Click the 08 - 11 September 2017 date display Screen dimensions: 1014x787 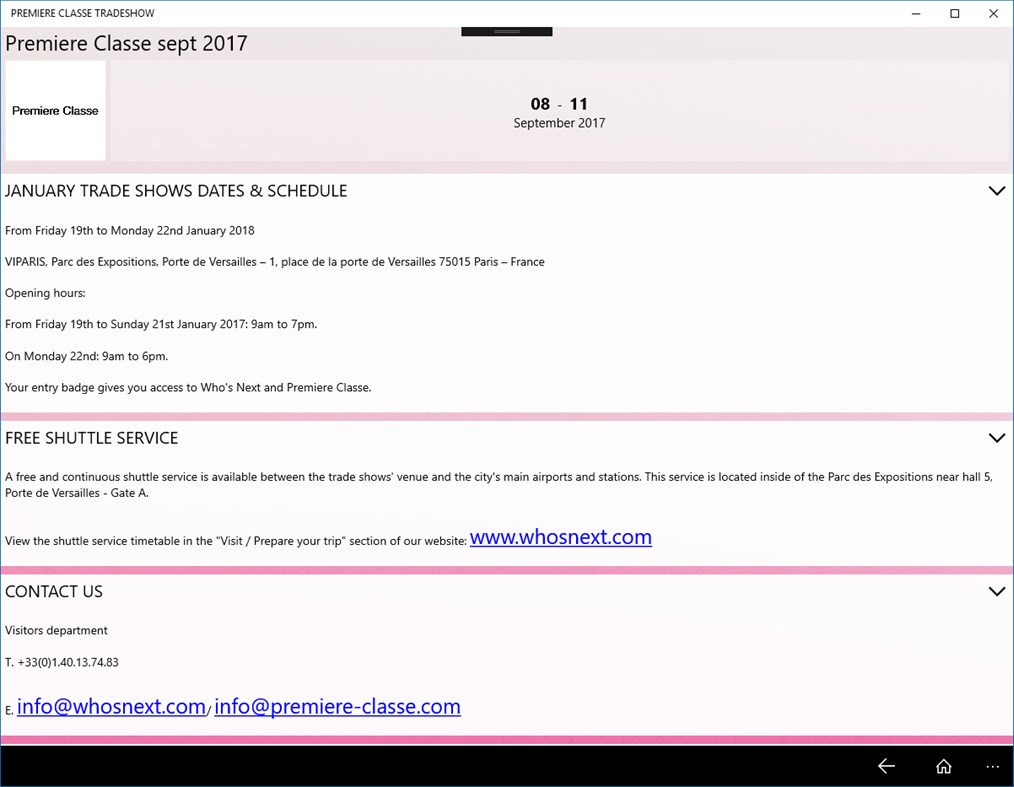point(558,111)
